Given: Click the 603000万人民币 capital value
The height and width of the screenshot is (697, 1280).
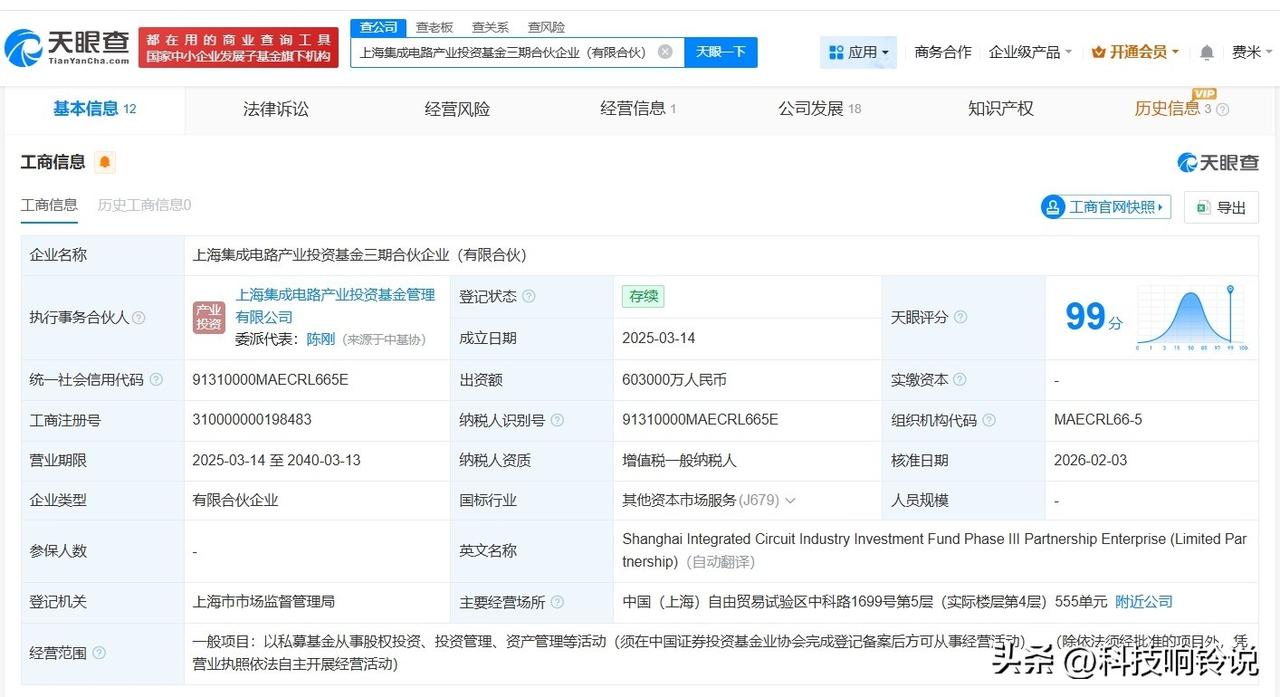Looking at the screenshot, I should 674,380.
